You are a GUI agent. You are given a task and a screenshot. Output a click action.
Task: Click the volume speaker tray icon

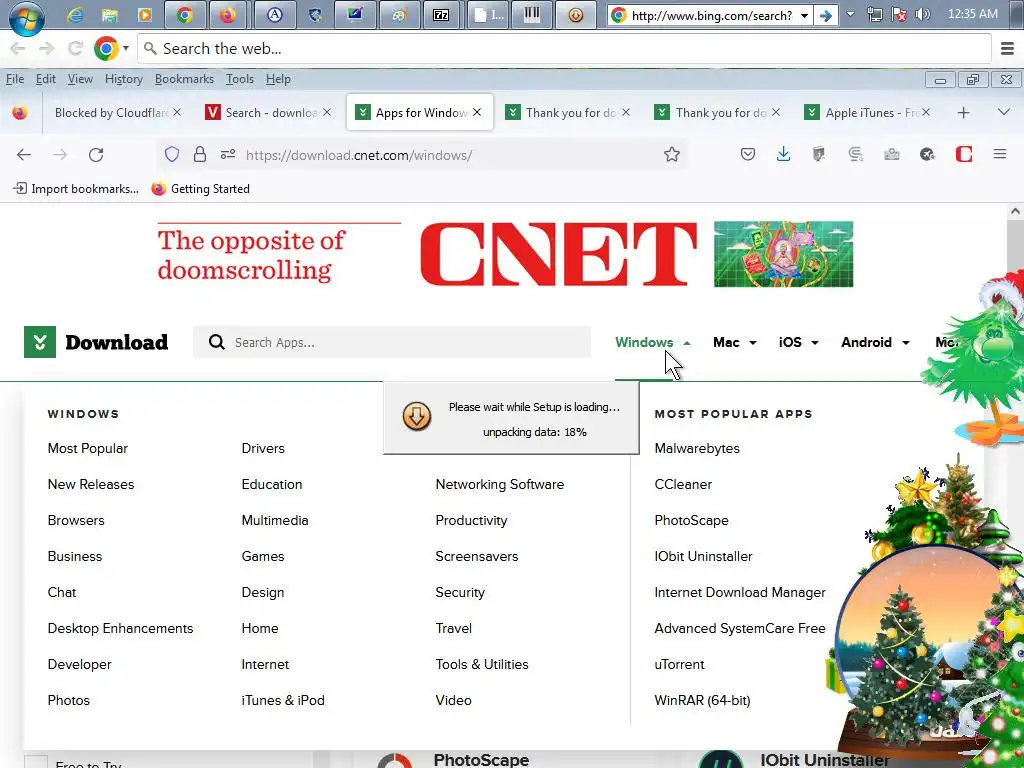pos(922,14)
